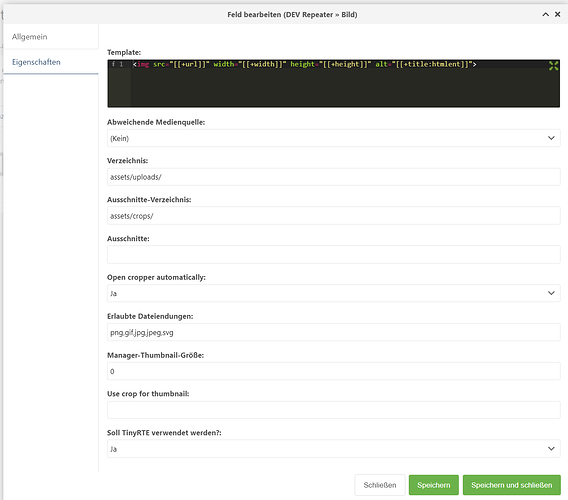Collapse the Feld bearbeiten window using the caret
The height and width of the screenshot is (500, 568).
click(546, 14)
